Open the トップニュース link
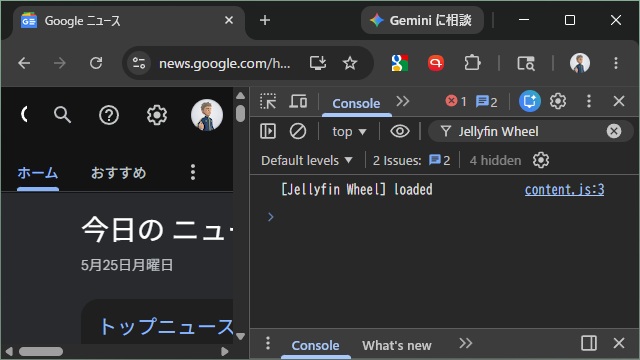Image resolution: width=640 pixels, height=360 pixels. click(167, 327)
